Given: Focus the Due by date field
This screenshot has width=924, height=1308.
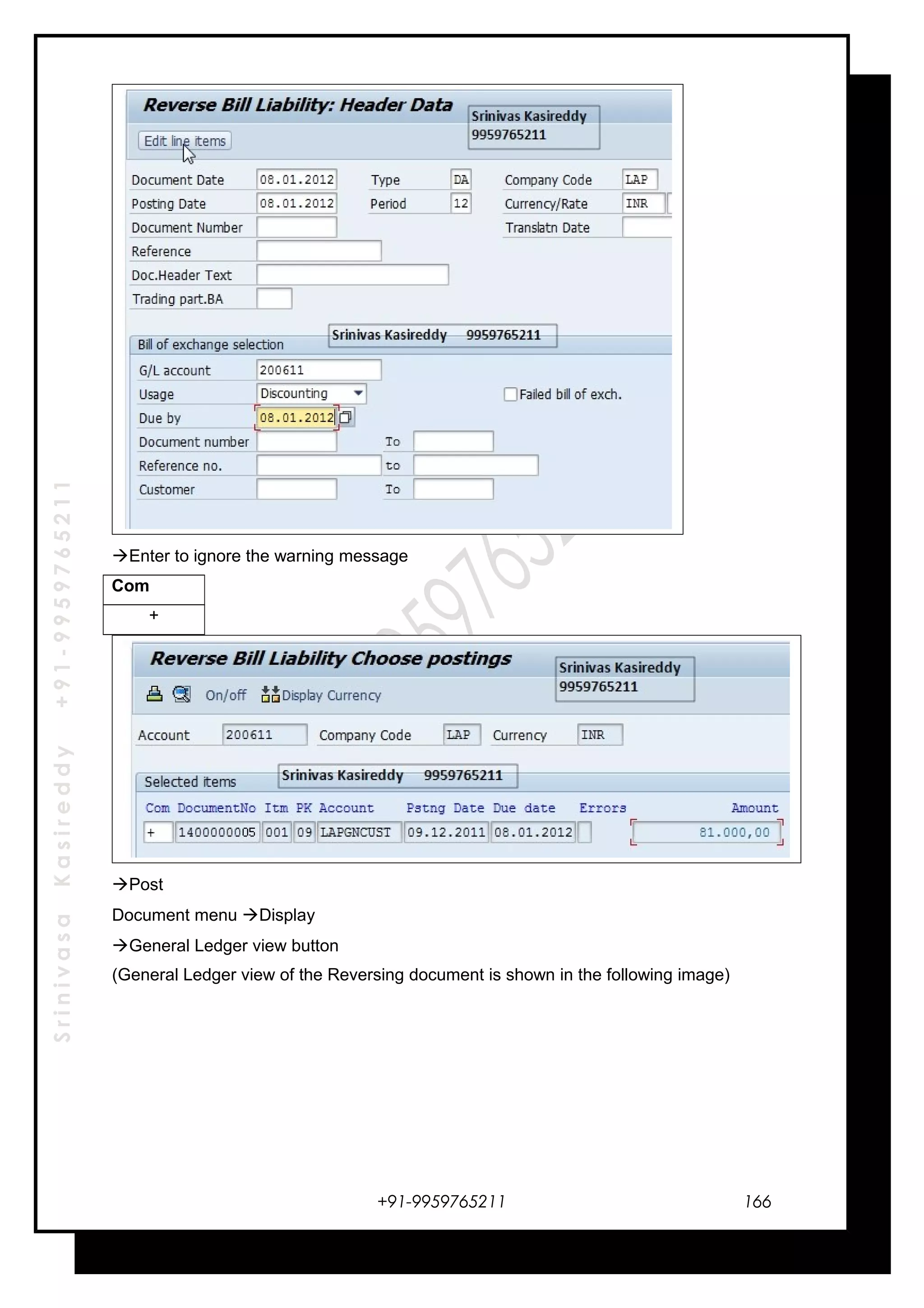Looking at the screenshot, I should point(296,417).
